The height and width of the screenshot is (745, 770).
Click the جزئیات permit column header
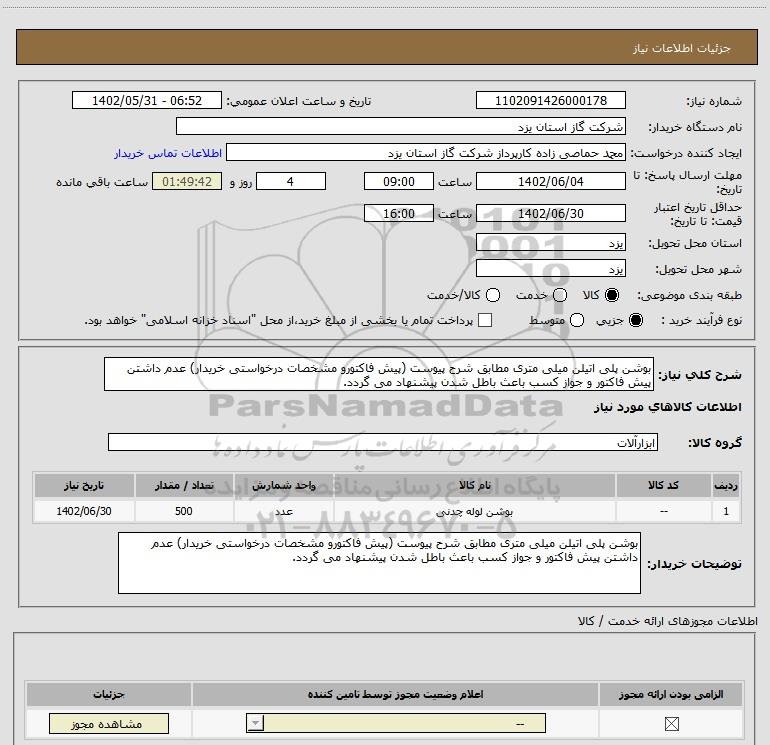tap(109, 694)
